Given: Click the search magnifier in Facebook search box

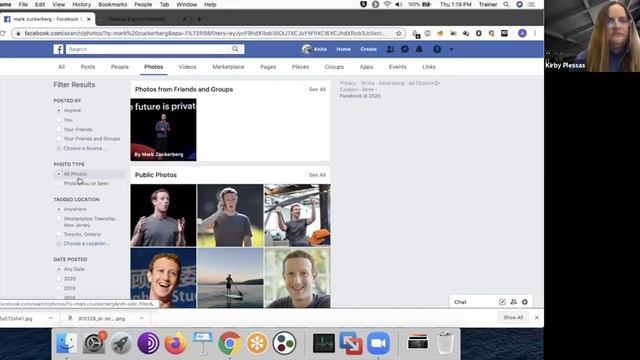Looking at the screenshot, I should point(235,49).
